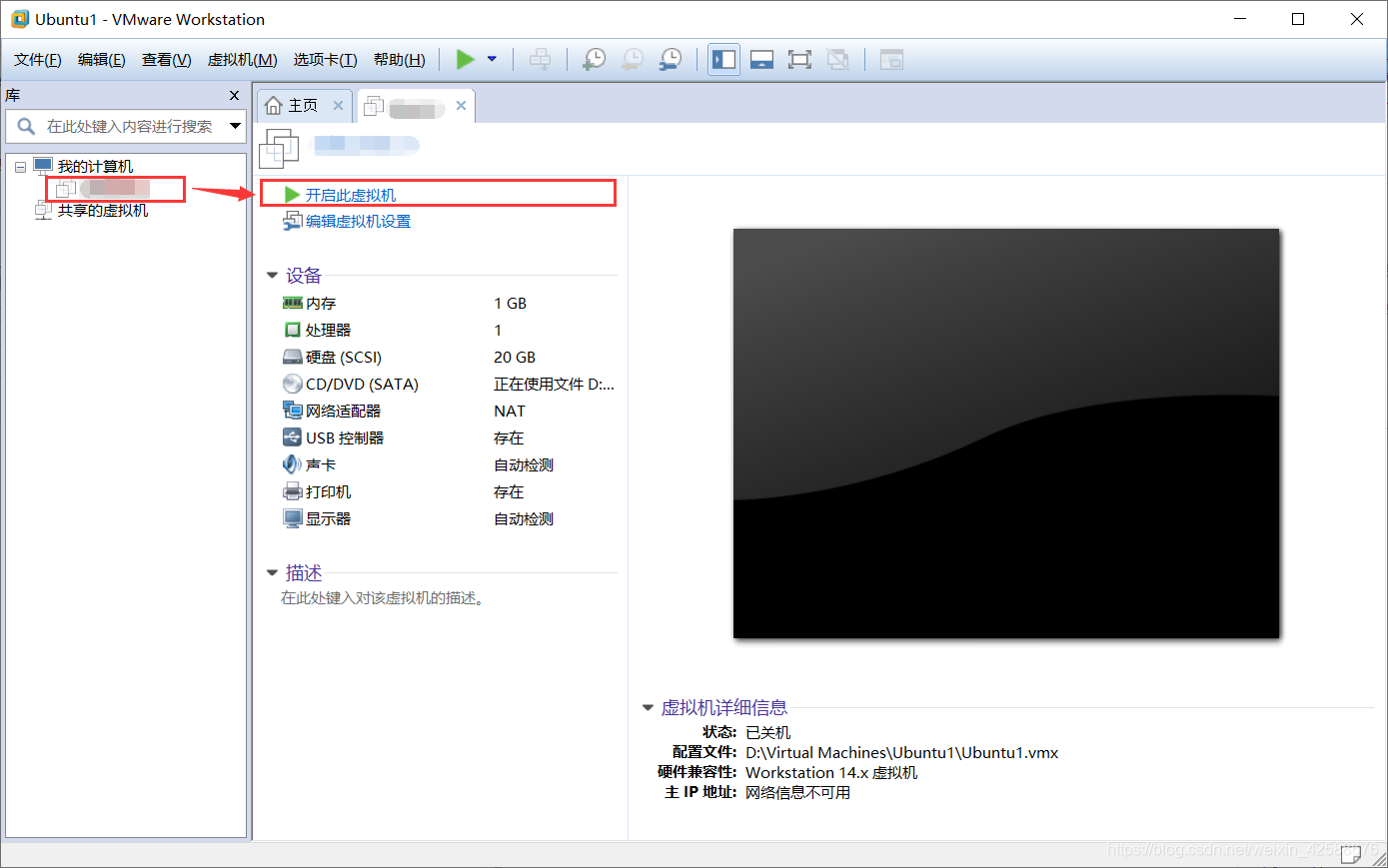Click the description text field 在此处键入
Image resolution: width=1388 pixels, height=868 pixels.
tap(383, 598)
